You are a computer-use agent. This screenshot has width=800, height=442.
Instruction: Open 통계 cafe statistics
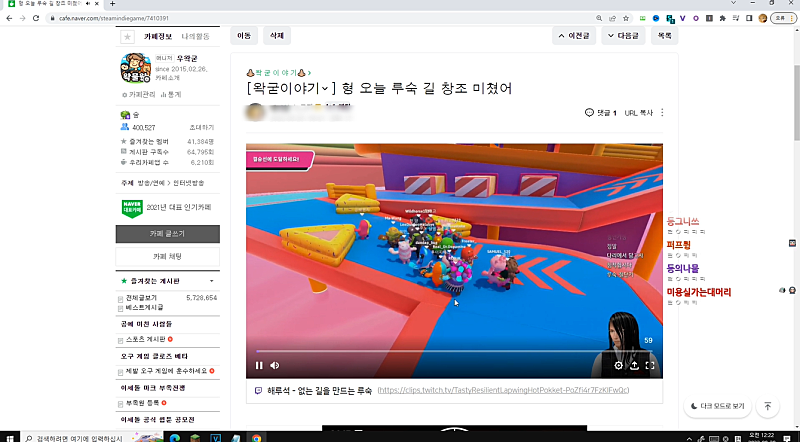tap(171, 95)
